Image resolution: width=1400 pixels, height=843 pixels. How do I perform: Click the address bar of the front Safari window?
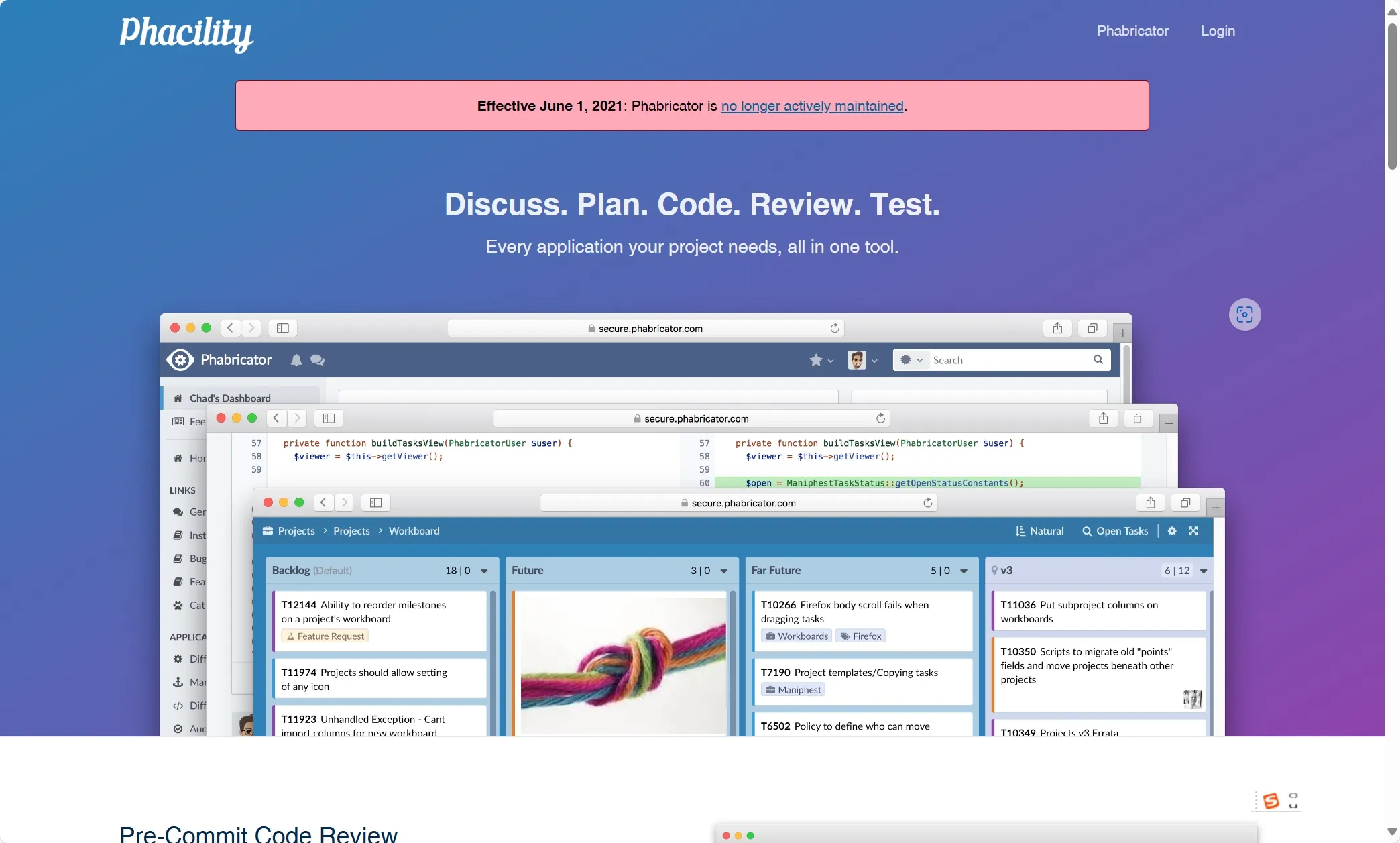[x=738, y=503]
